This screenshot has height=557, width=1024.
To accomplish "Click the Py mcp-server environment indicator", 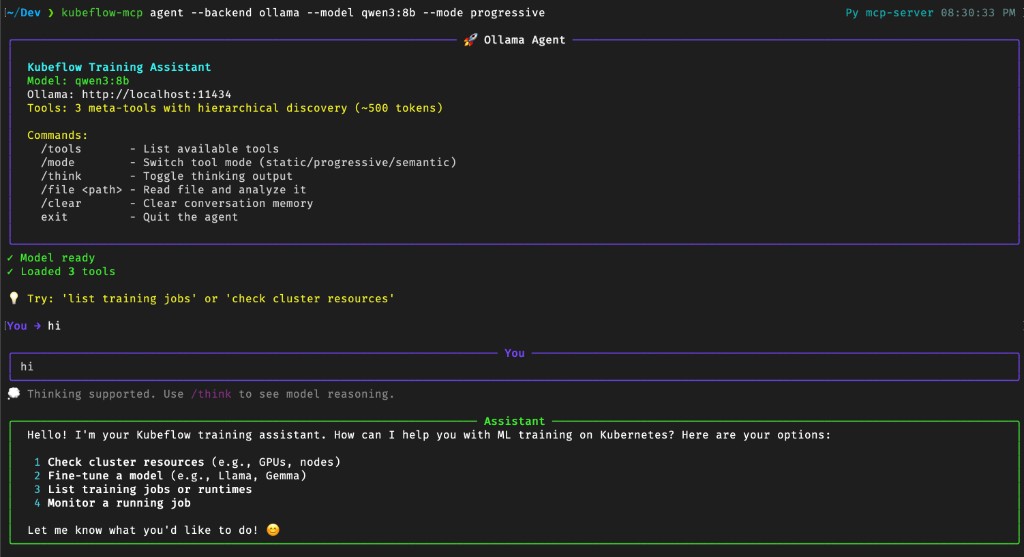I will pos(889,12).
